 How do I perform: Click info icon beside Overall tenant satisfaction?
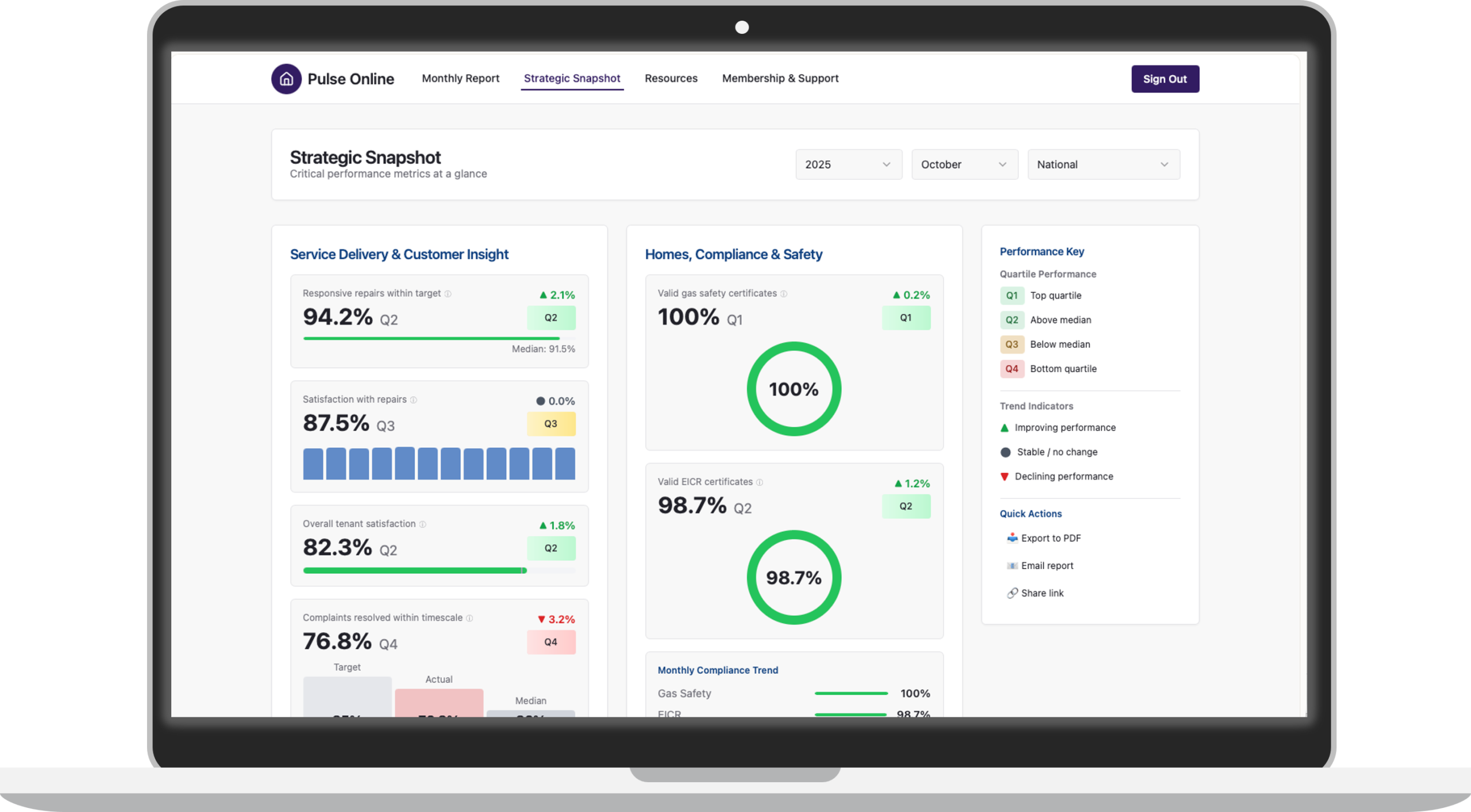pyautogui.click(x=423, y=524)
